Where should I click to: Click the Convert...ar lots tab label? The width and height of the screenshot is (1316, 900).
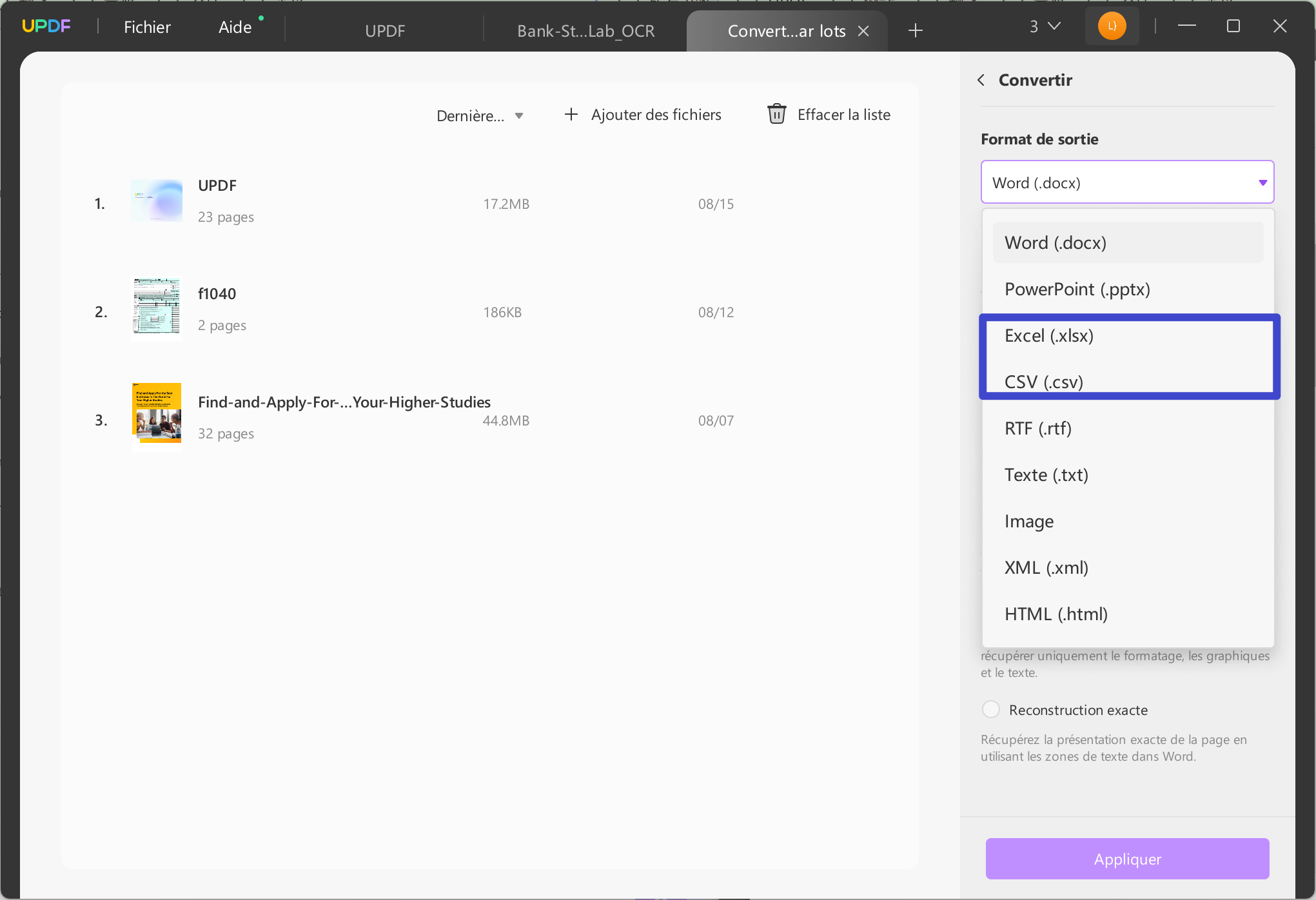pos(787,31)
